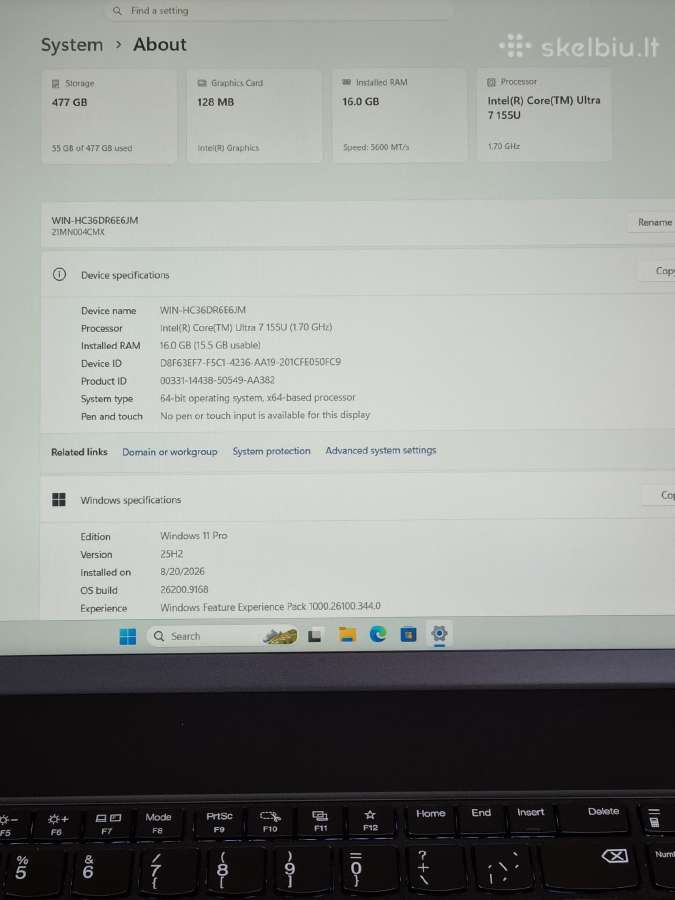
Task: Open the Installed RAM 16.0 GB card
Action: point(399,115)
